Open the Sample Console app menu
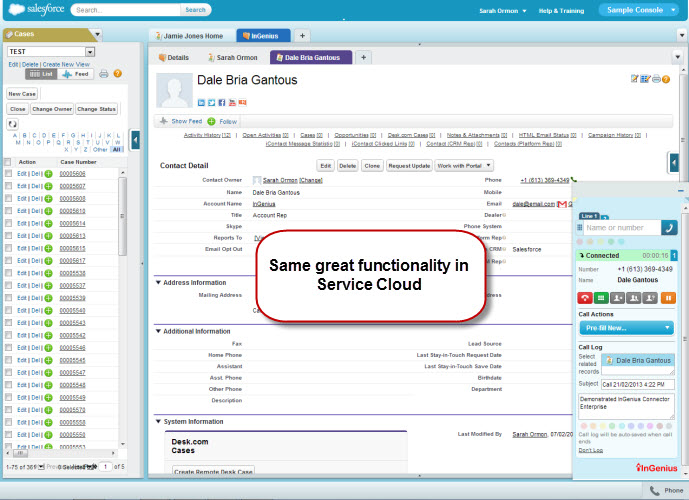 tap(639, 10)
